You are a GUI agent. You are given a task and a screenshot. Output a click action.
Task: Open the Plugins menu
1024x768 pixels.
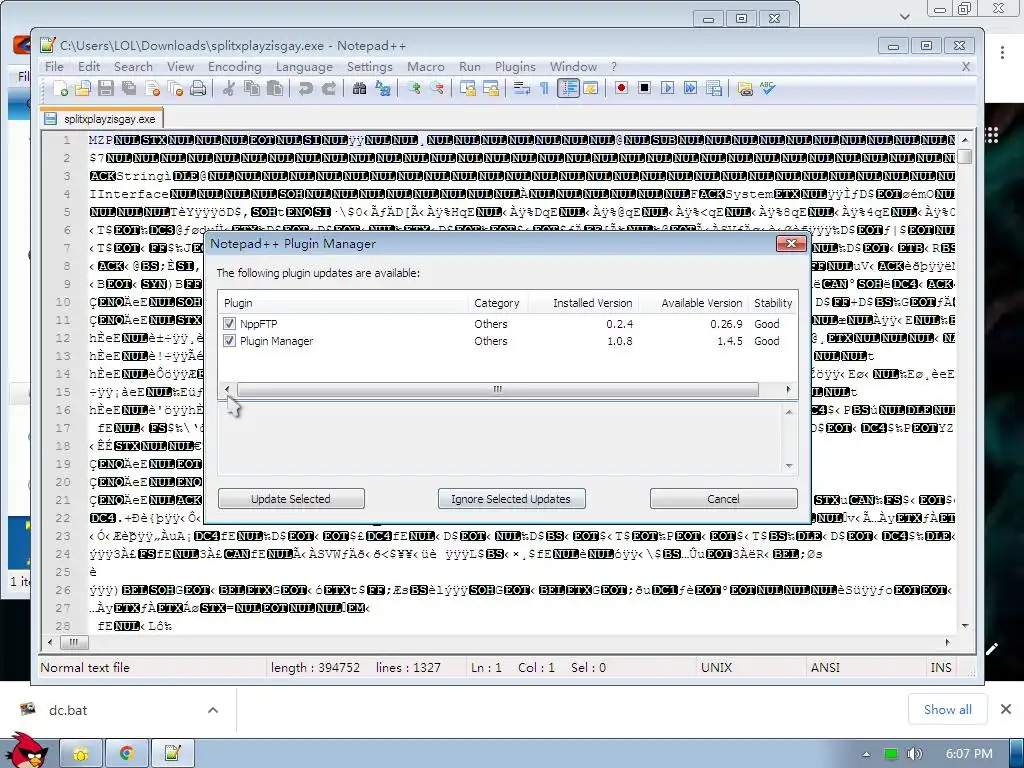515,67
